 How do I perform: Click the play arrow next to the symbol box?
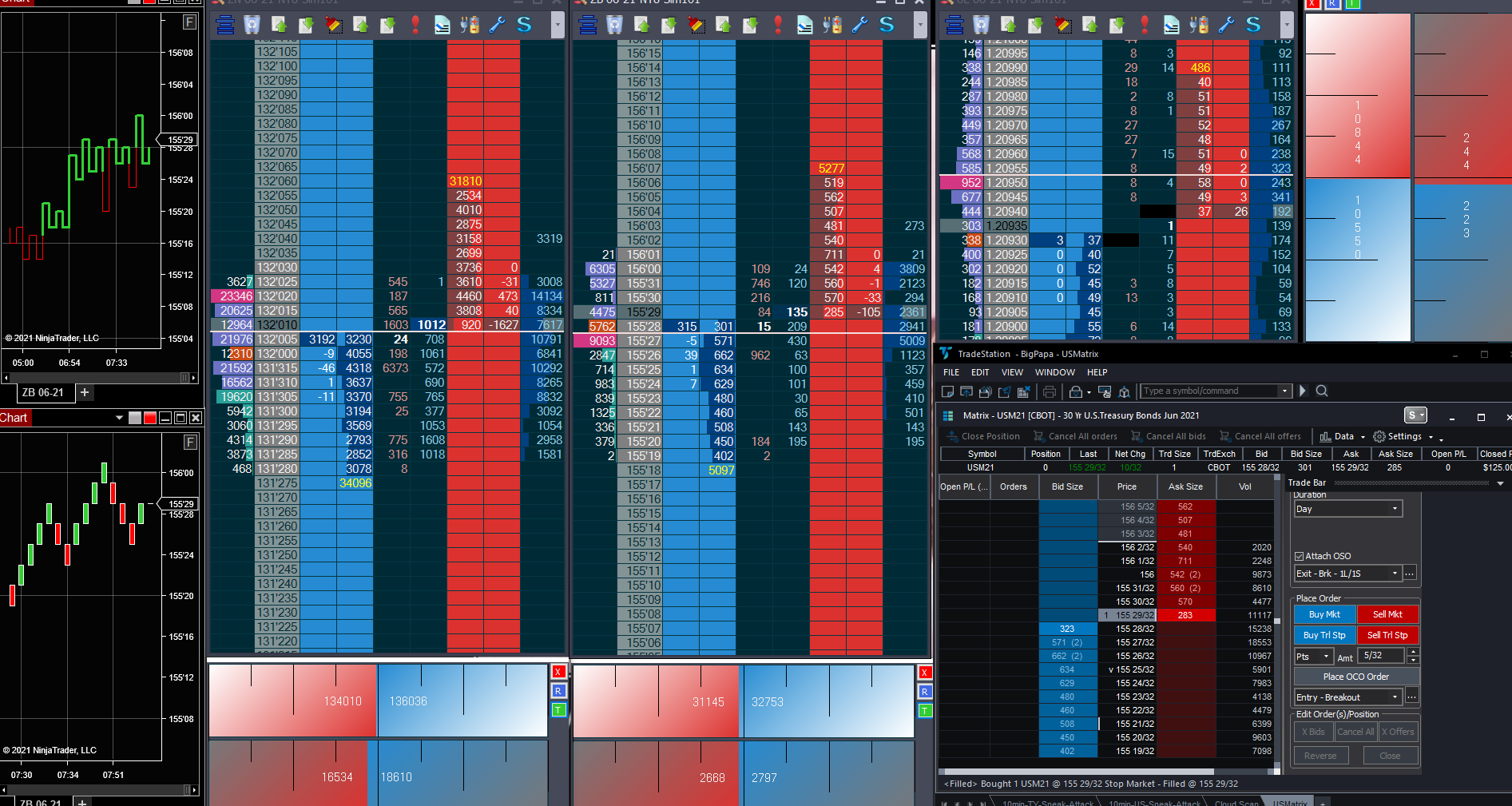pyautogui.click(x=1303, y=391)
